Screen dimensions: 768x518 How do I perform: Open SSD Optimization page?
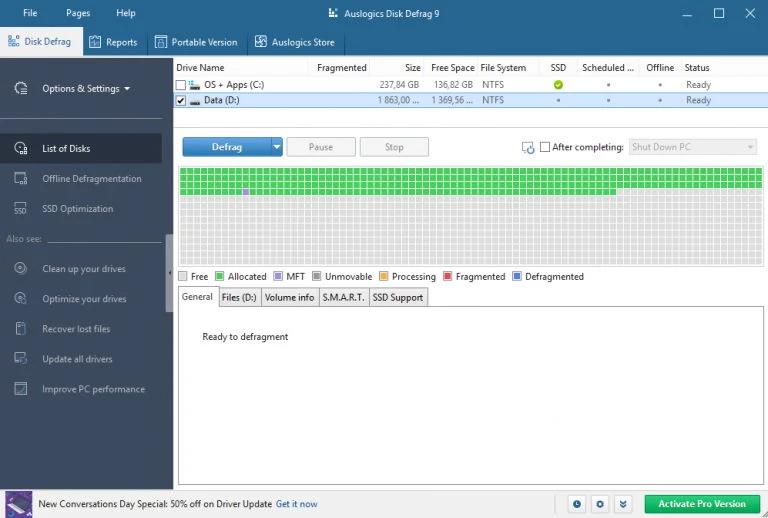77,209
